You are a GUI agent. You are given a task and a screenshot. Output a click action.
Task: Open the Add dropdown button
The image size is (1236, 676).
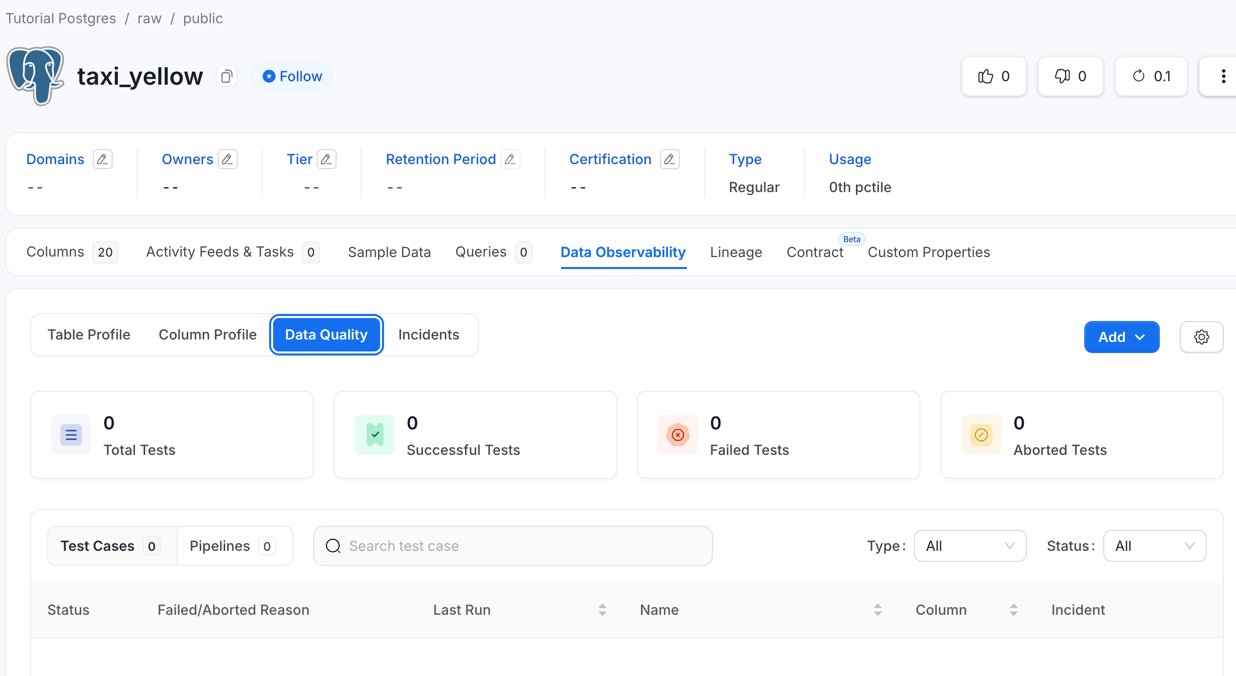click(1121, 338)
